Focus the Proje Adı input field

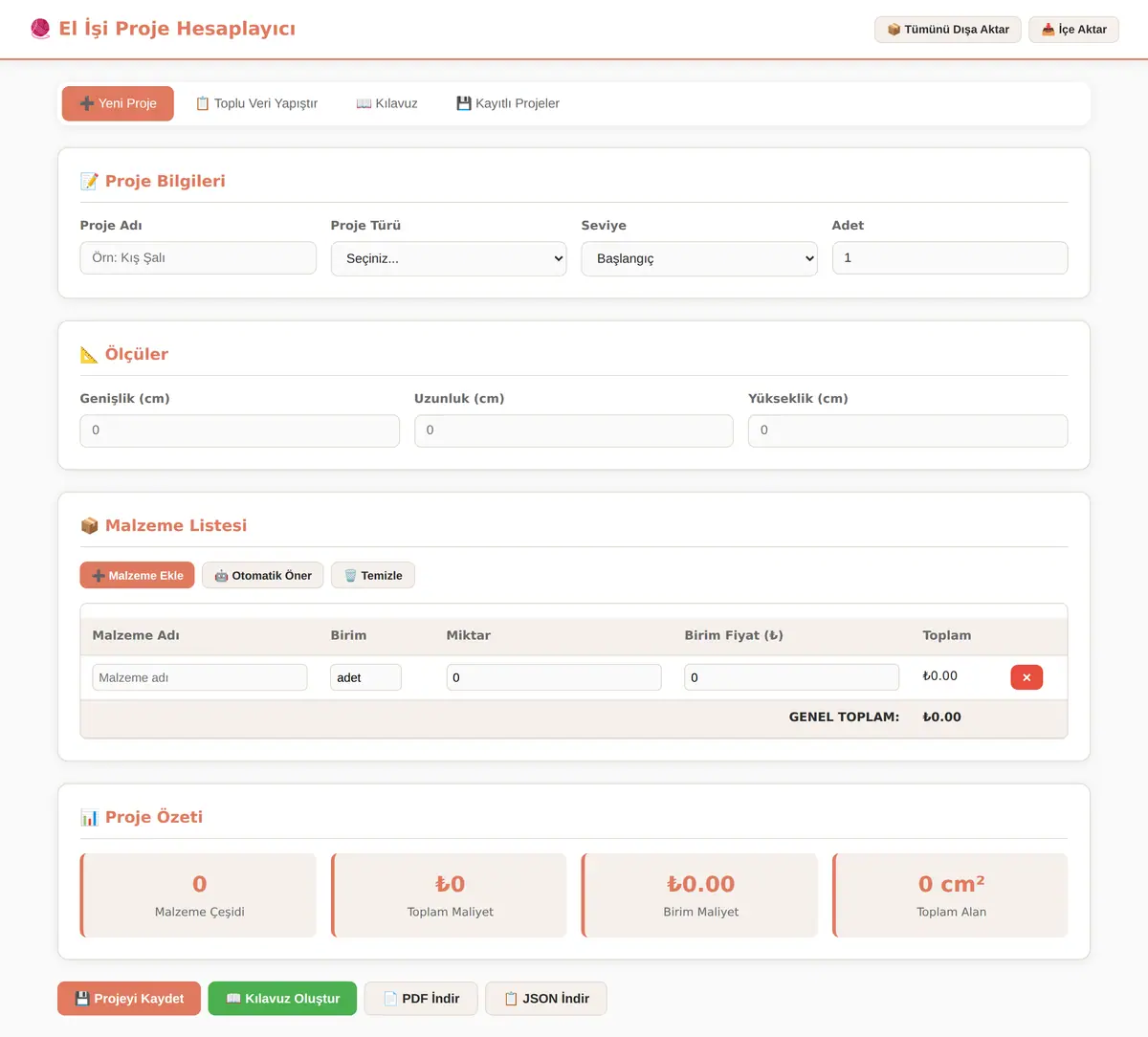coord(198,258)
